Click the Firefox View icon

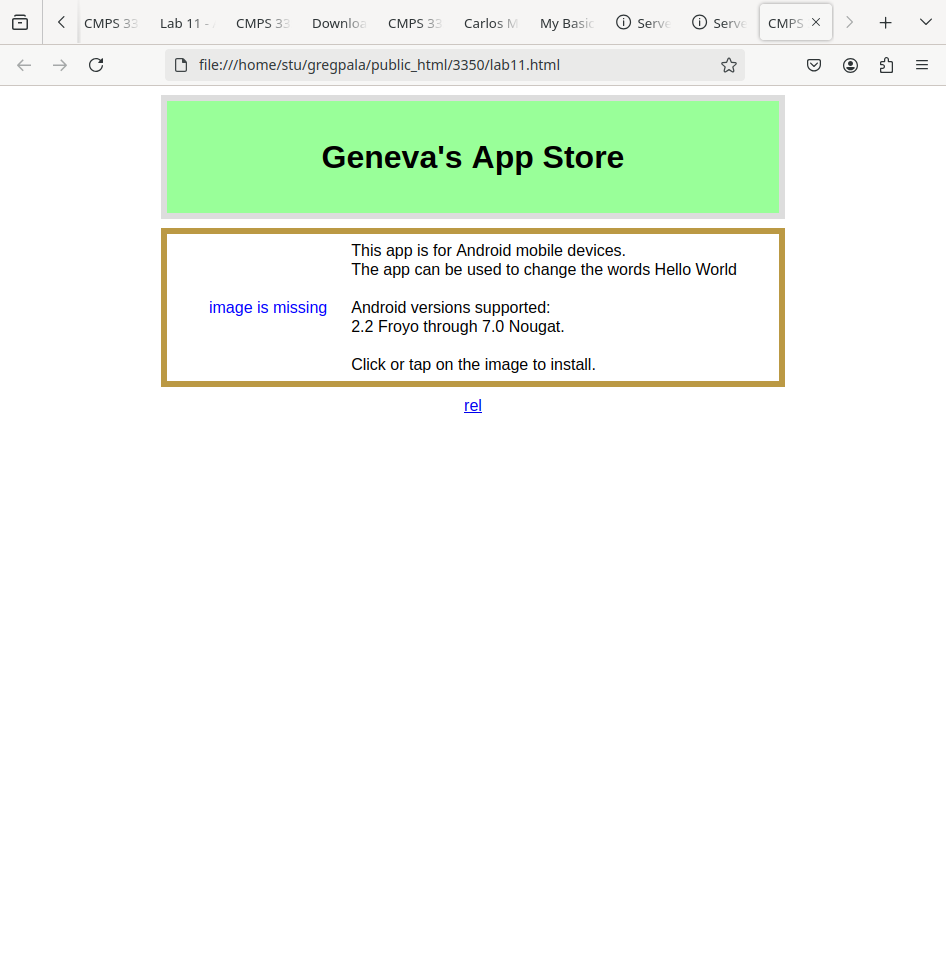click(x=20, y=22)
